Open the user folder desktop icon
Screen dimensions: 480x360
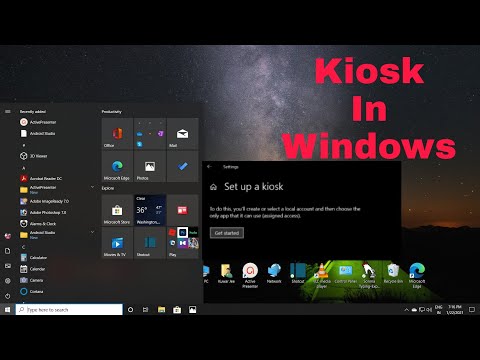pos(226,273)
